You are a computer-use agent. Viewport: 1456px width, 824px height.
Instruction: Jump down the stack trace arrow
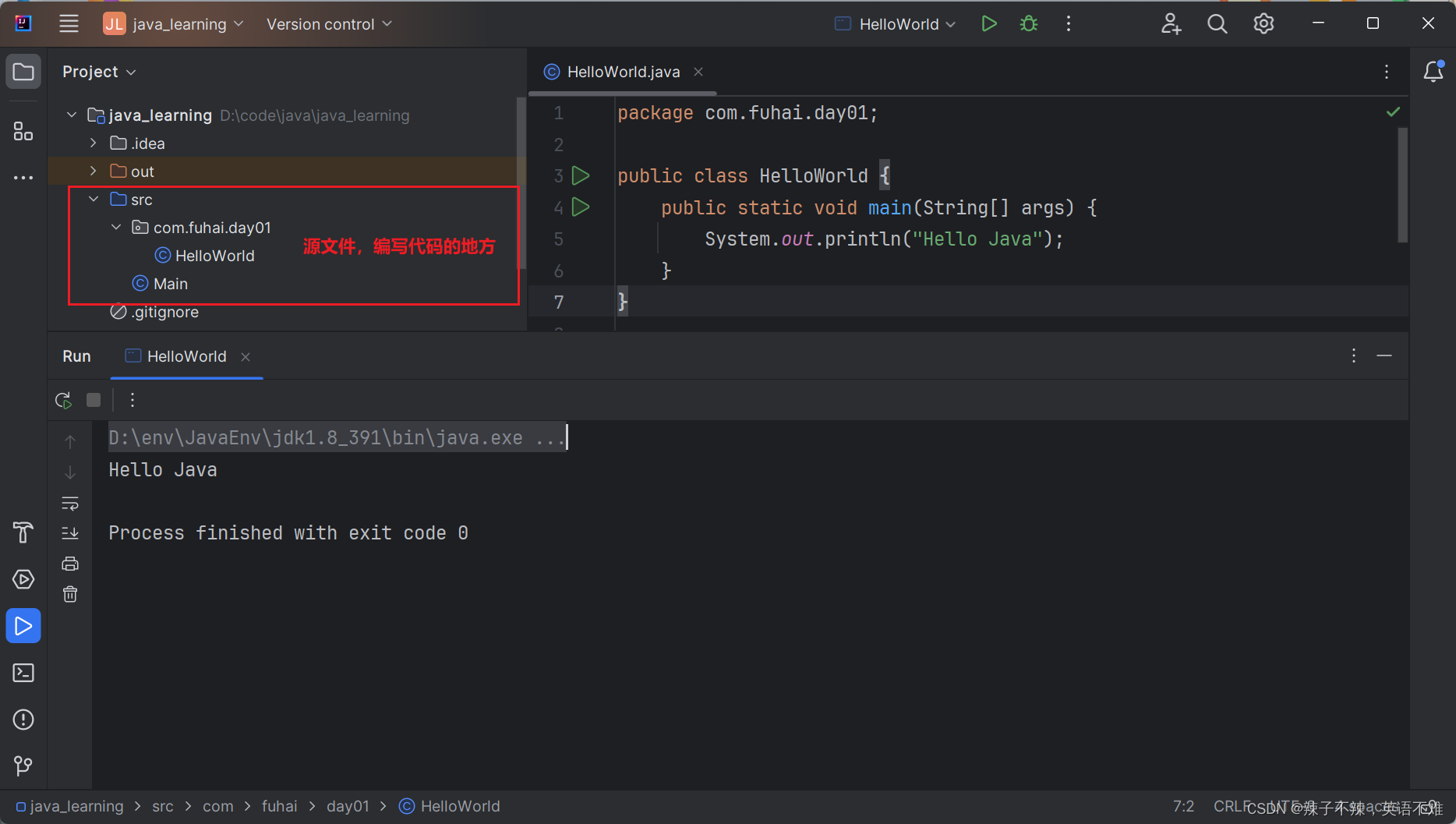pyautogui.click(x=70, y=472)
